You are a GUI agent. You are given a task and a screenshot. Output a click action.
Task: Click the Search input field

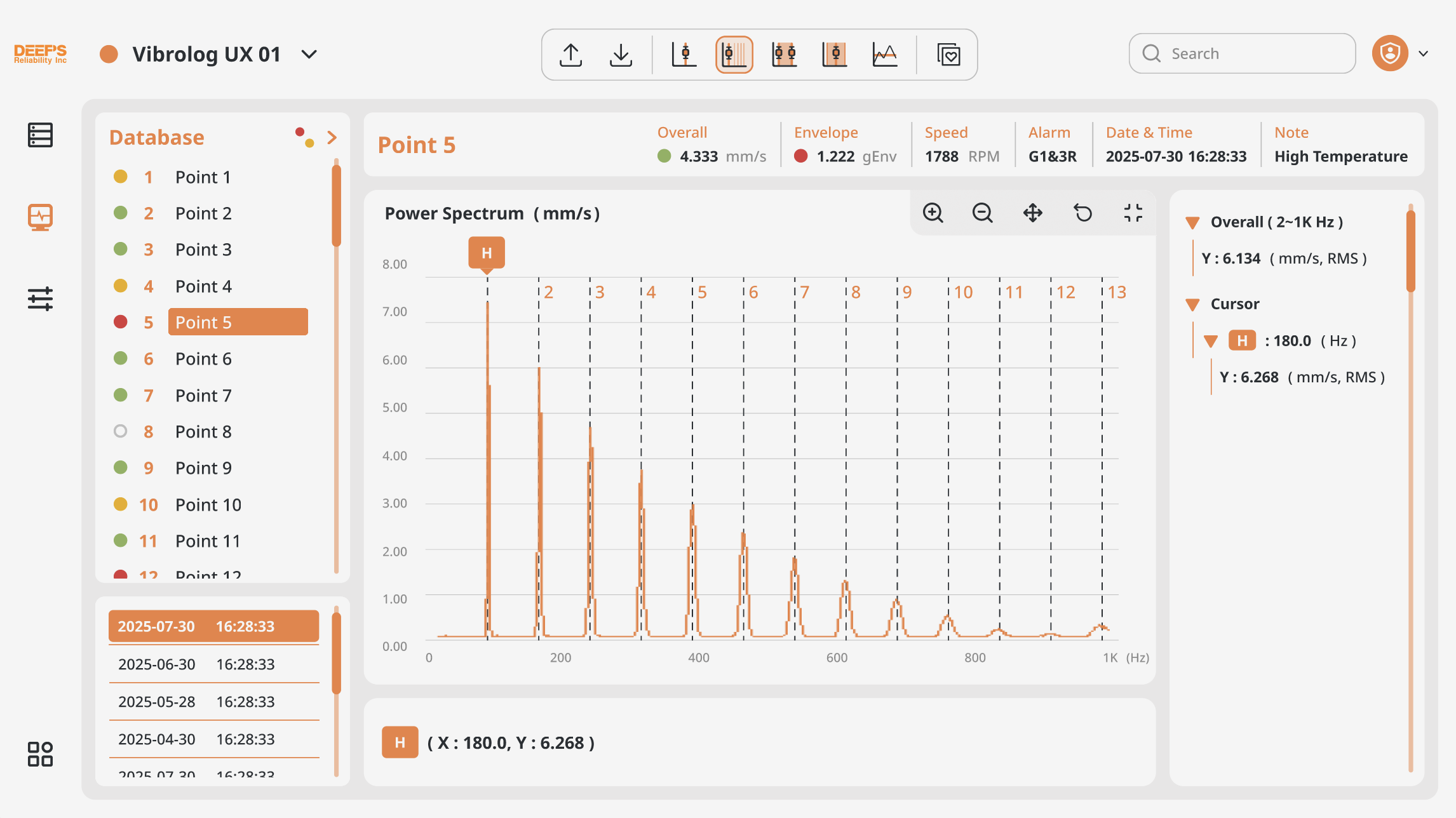(x=1242, y=53)
